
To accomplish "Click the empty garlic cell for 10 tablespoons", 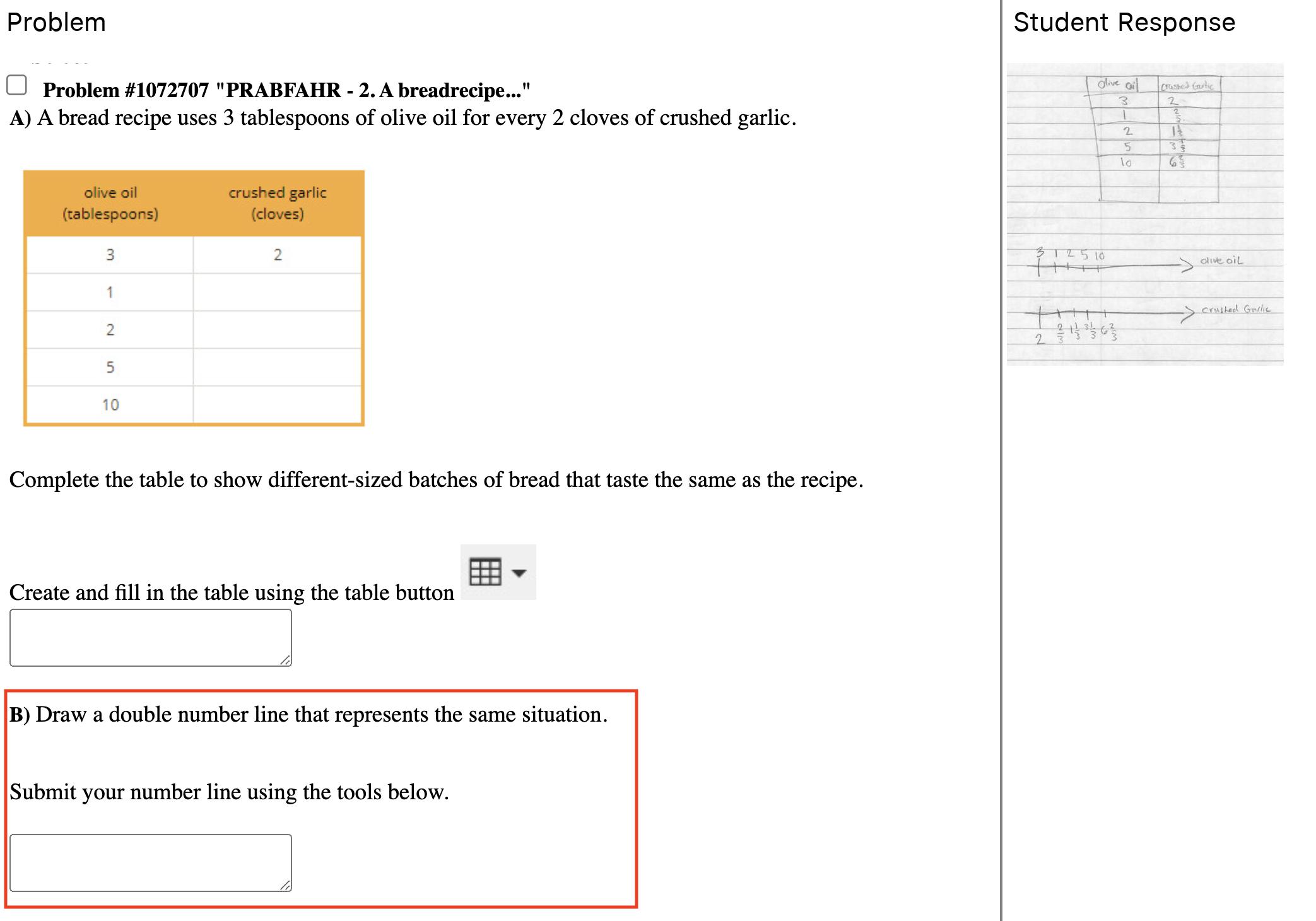I will (x=278, y=404).
